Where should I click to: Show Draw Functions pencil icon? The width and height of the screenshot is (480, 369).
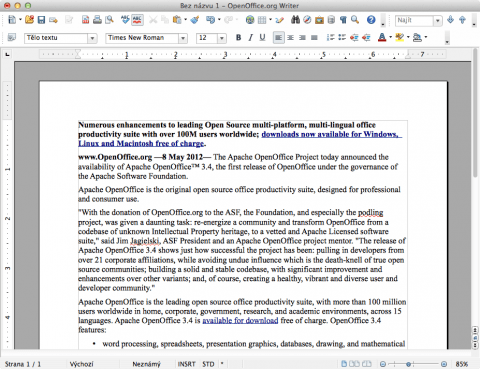point(280,20)
